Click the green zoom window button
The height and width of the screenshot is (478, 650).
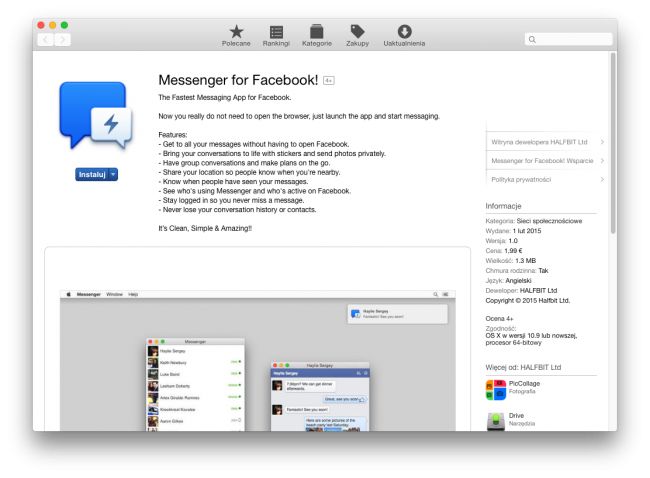pyautogui.click(x=64, y=25)
